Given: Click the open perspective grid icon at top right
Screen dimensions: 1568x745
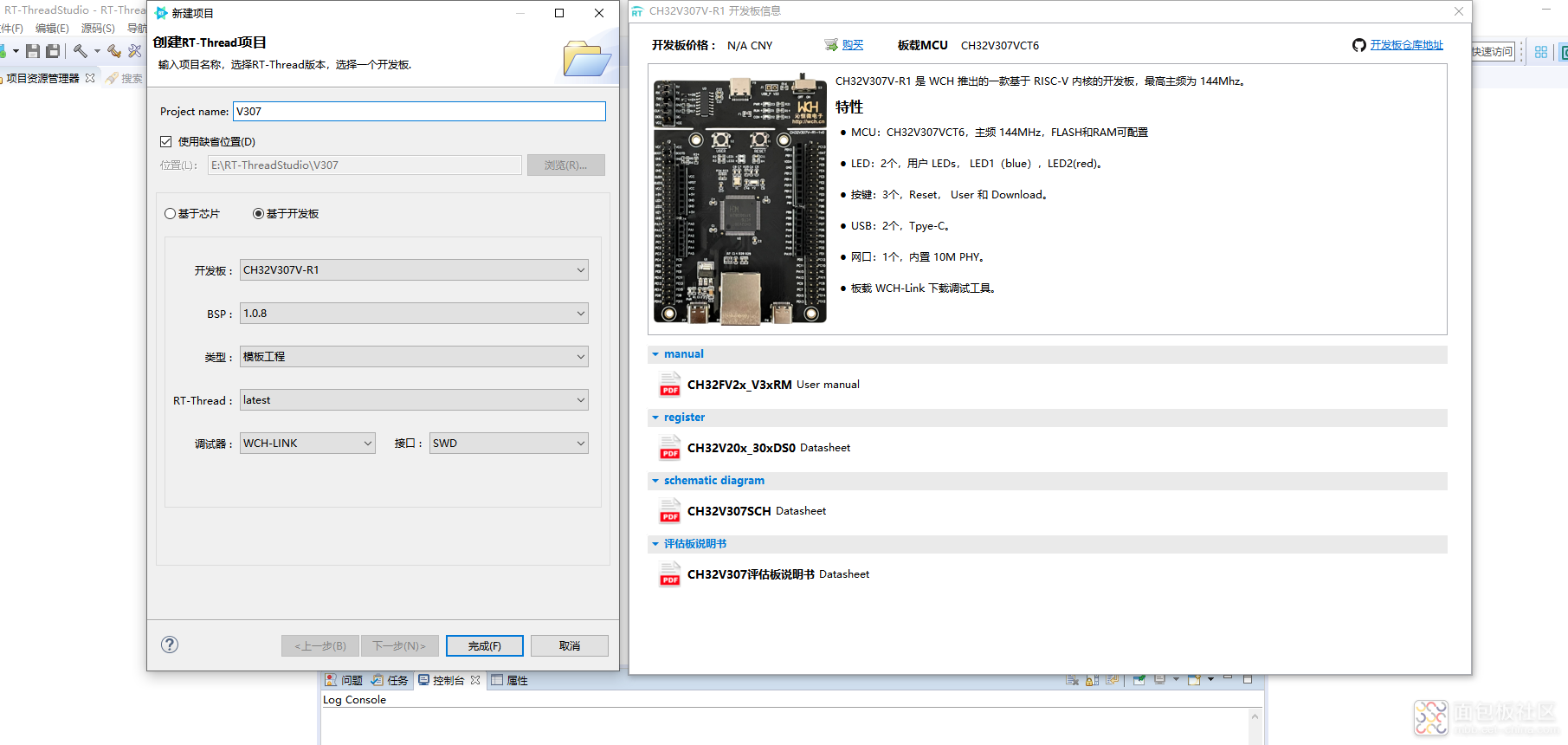Looking at the screenshot, I should click(1541, 52).
